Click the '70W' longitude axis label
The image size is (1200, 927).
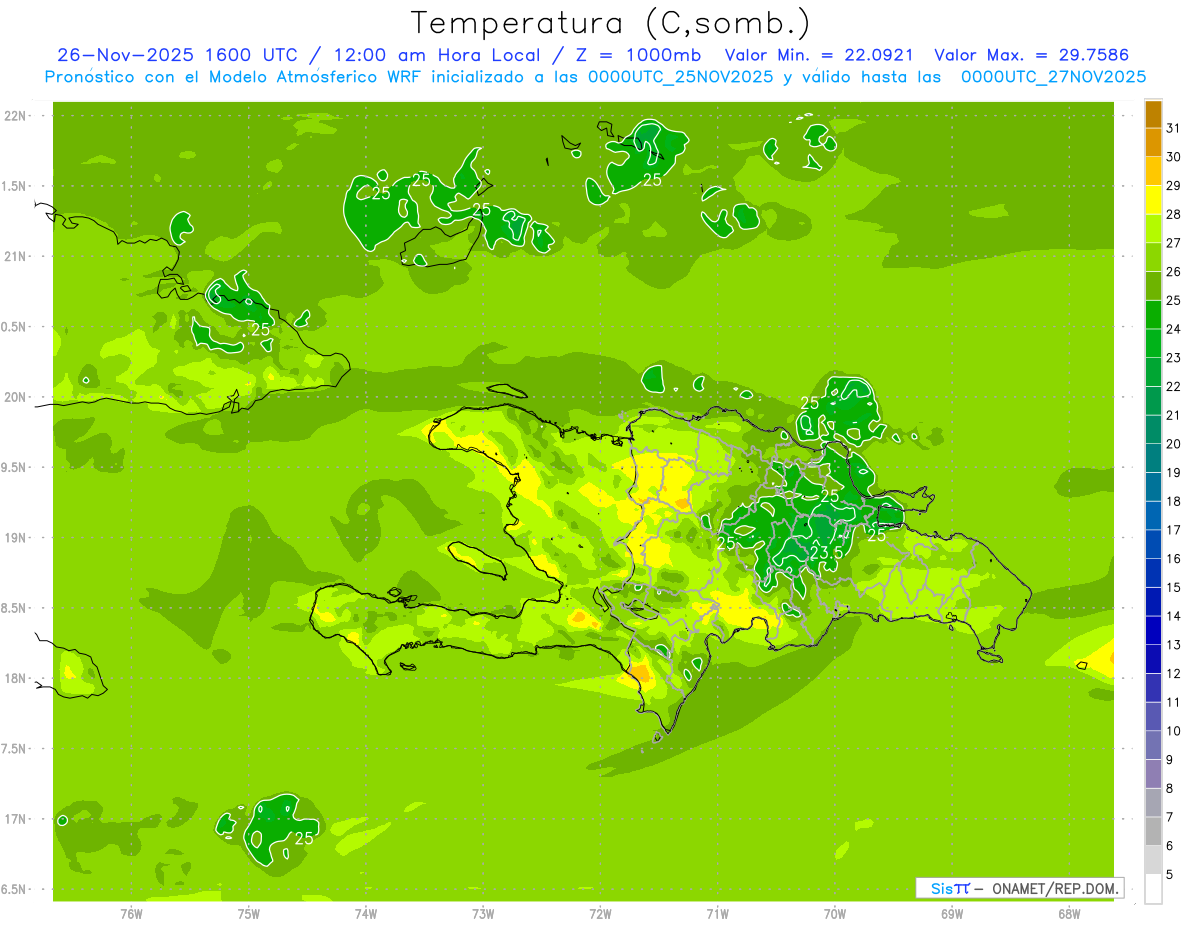(835, 913)
